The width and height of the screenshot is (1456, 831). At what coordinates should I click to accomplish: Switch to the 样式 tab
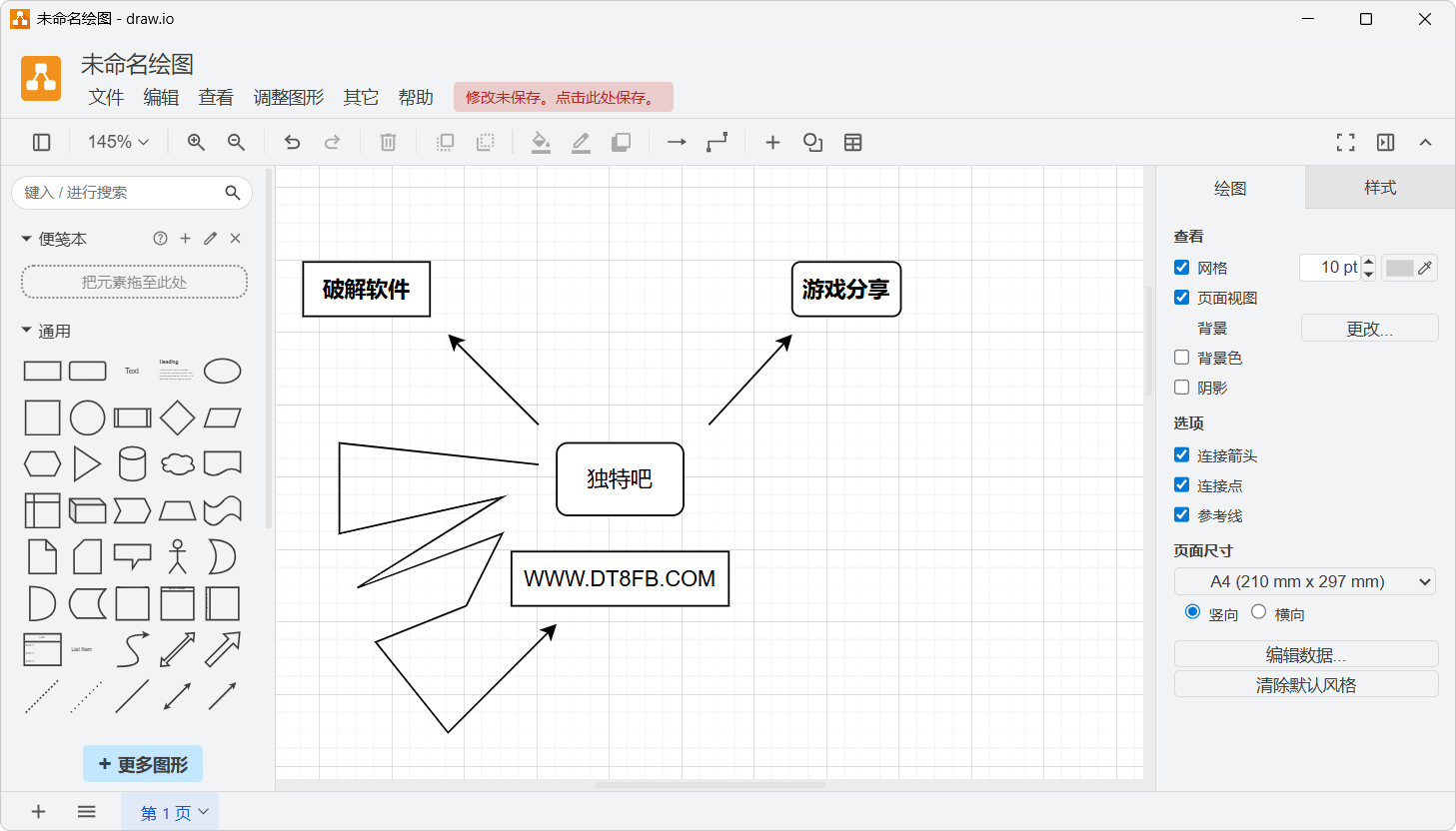pos(1380,188)
